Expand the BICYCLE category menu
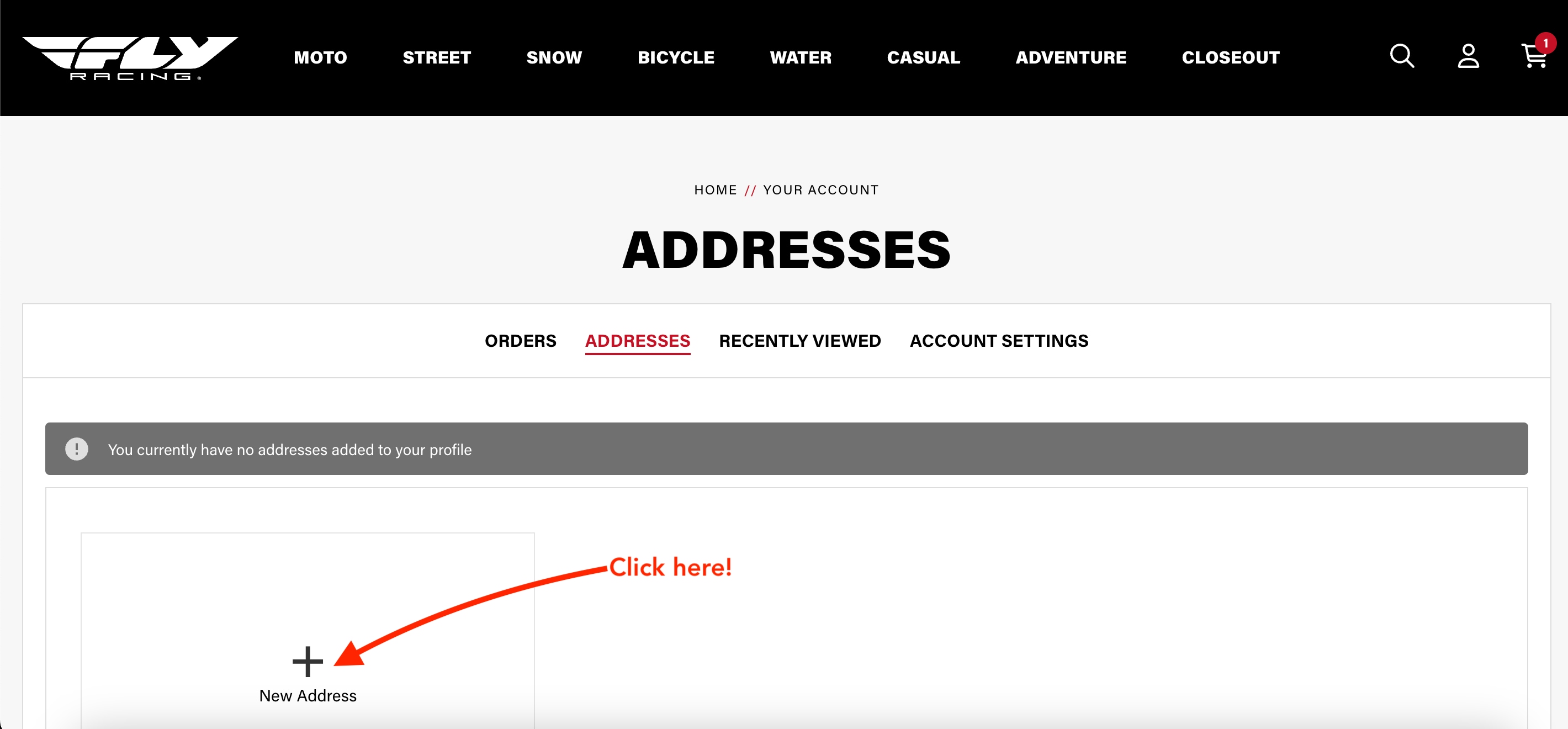The width and height of the screenshot is (1568, 729). 676,57
